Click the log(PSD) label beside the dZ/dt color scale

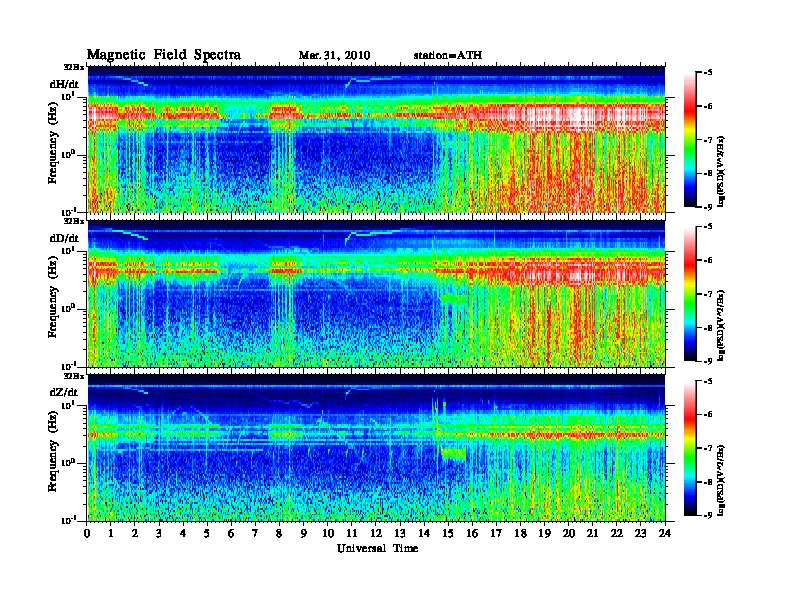coord(722,481)
